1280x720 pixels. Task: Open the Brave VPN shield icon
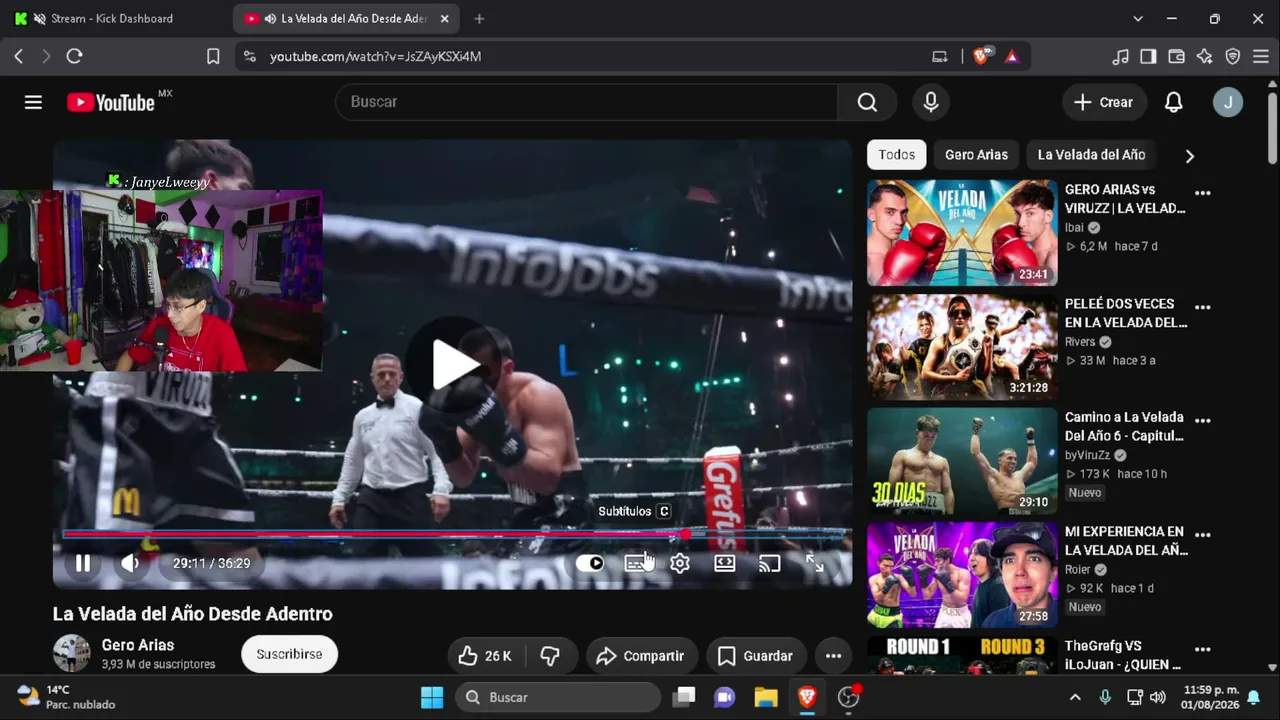(x=1233, y=57)
